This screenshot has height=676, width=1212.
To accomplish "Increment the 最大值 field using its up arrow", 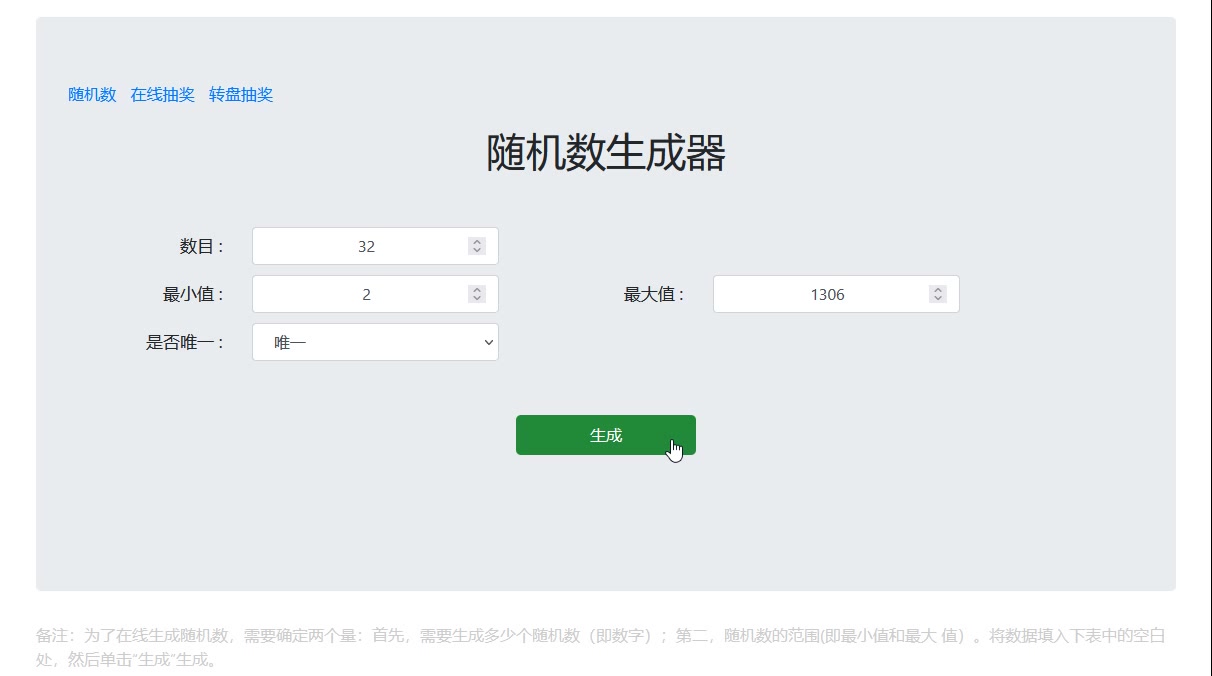I will [937, 288].
